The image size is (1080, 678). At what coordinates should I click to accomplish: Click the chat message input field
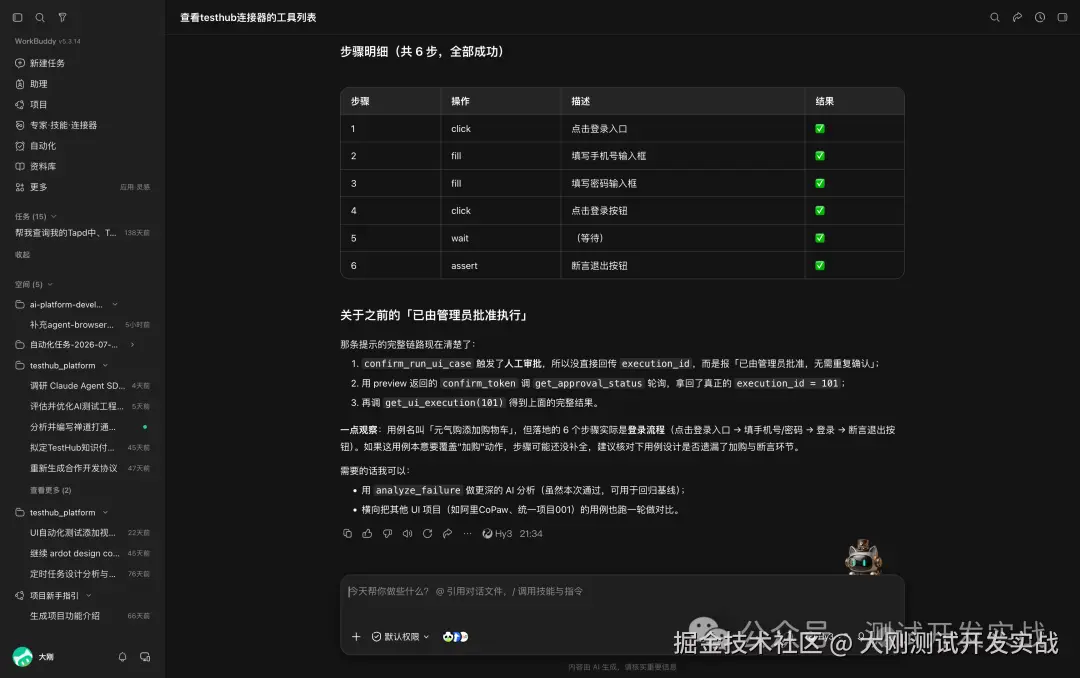[x=622, y=599]
